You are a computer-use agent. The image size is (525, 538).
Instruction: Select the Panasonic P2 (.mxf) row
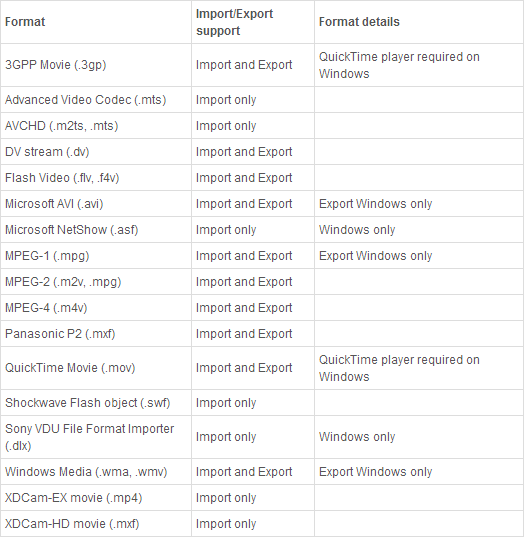(x=262, y=334)
